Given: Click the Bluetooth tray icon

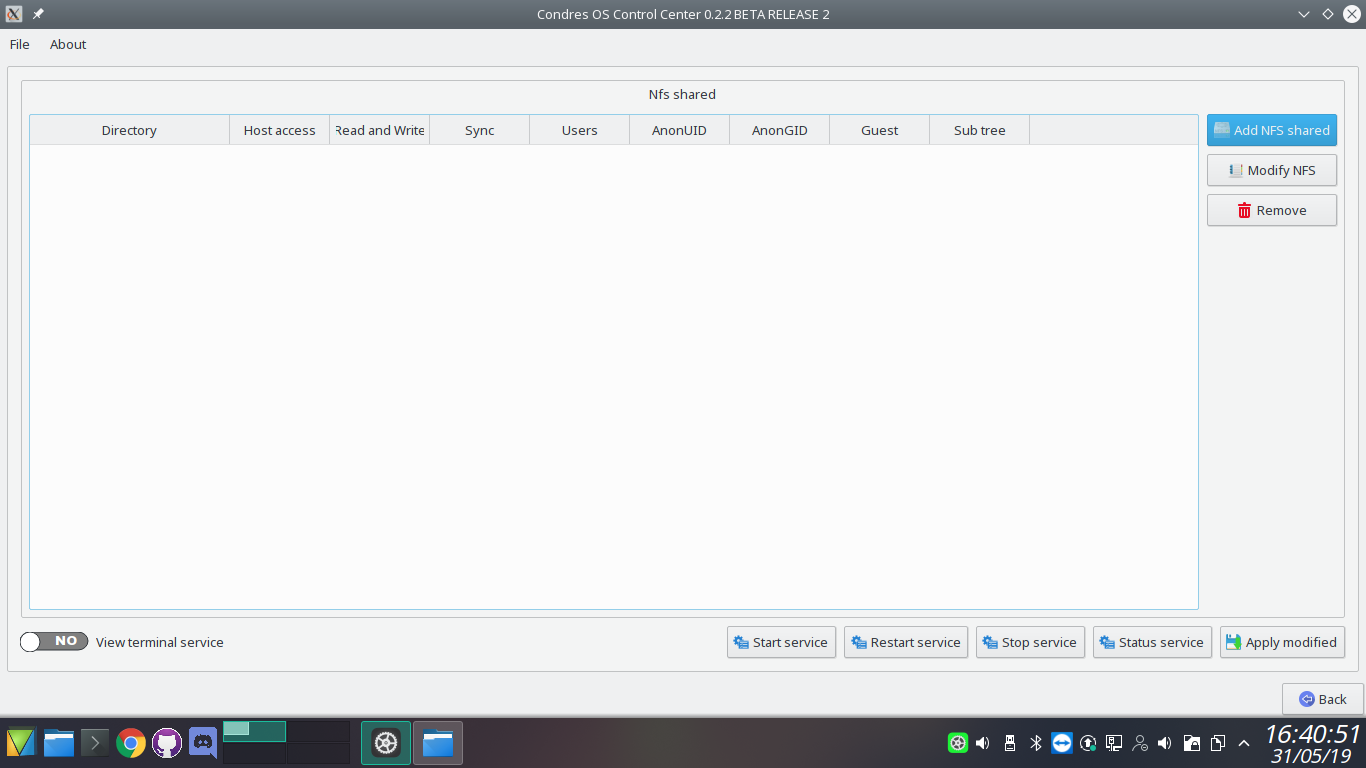Looking at the screenshot, I should [1036, 743].
